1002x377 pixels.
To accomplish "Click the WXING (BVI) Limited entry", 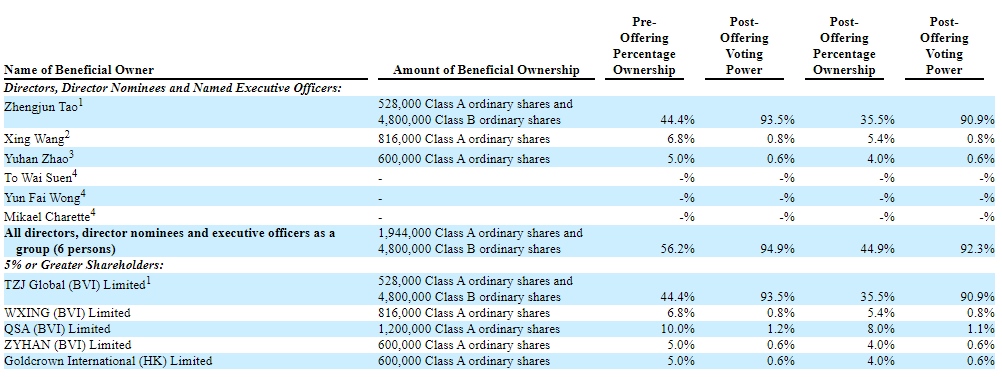I will tap(67, 313).
